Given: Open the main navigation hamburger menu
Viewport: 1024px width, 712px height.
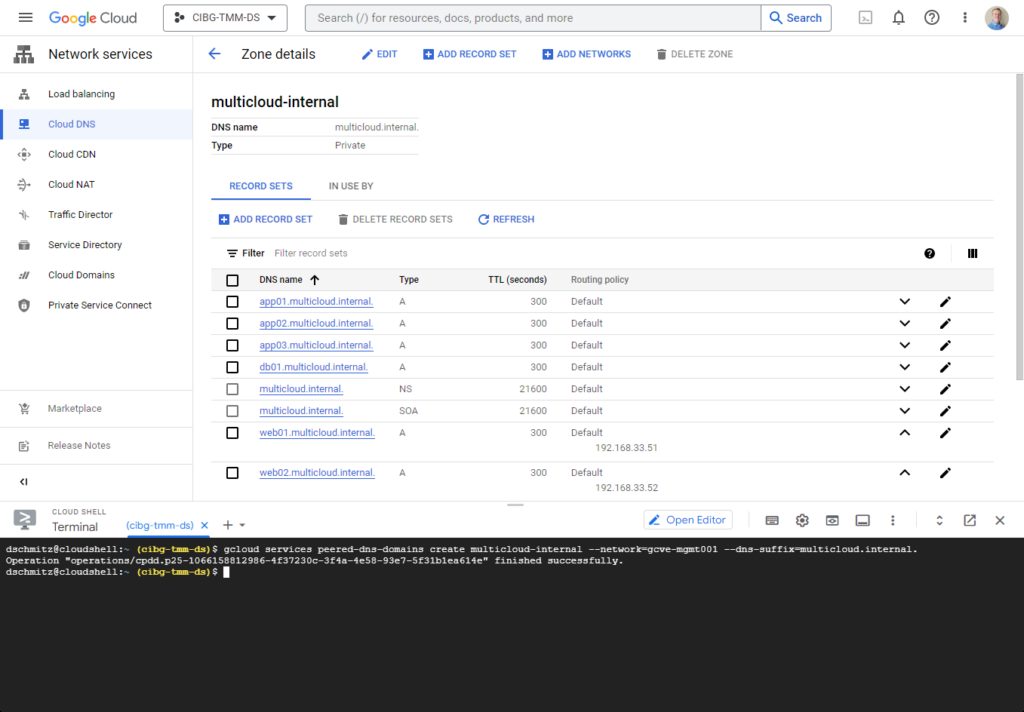Looking at the screenshot, I should 25,18.
